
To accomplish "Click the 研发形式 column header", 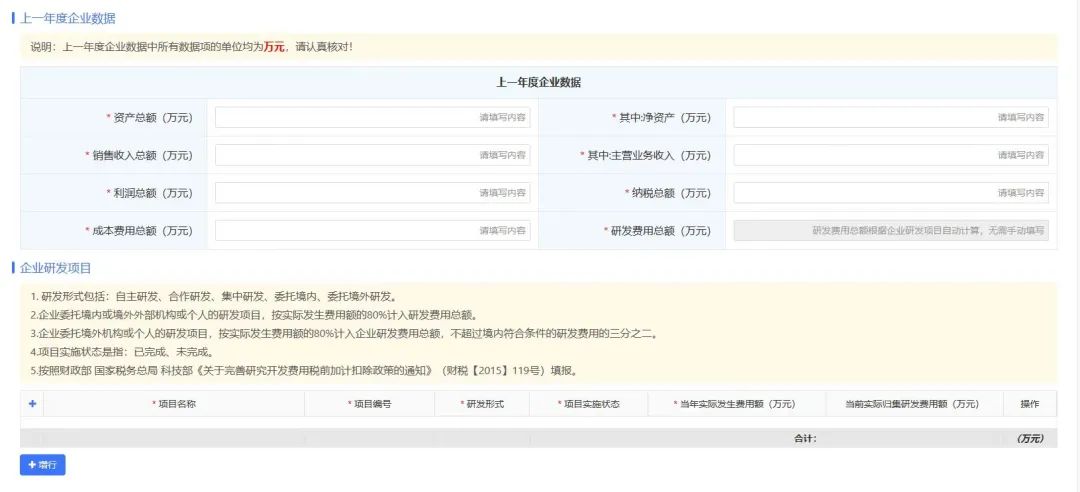I will [482, 404].
